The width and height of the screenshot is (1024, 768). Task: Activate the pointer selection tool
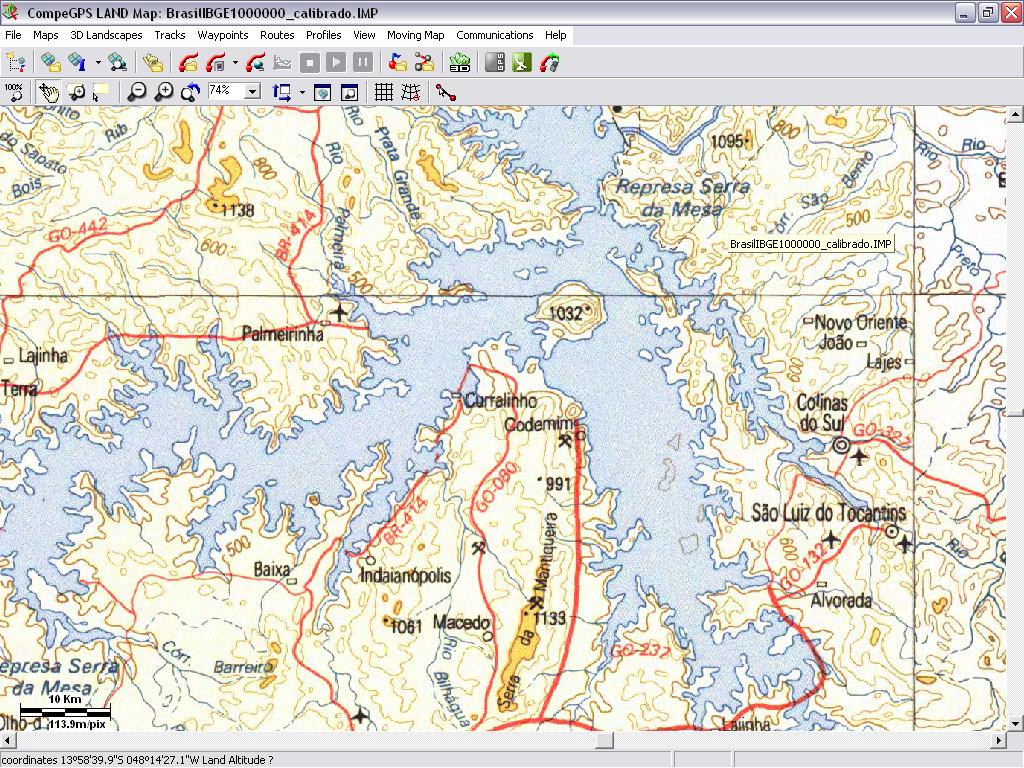coord(100,92)
